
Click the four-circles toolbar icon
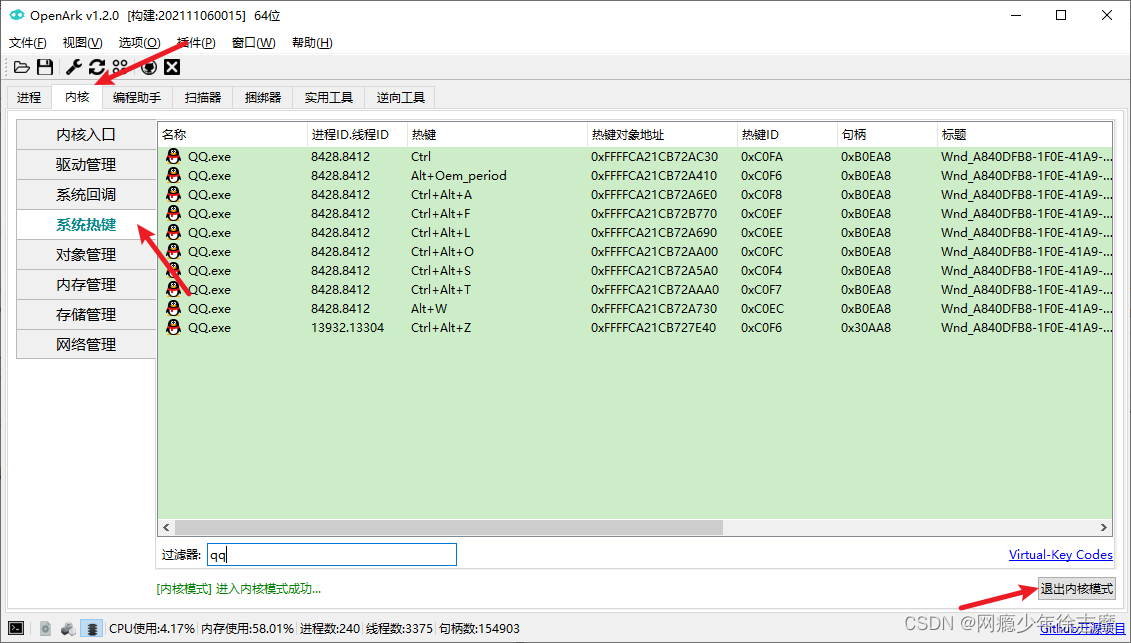tap(120, 67)
